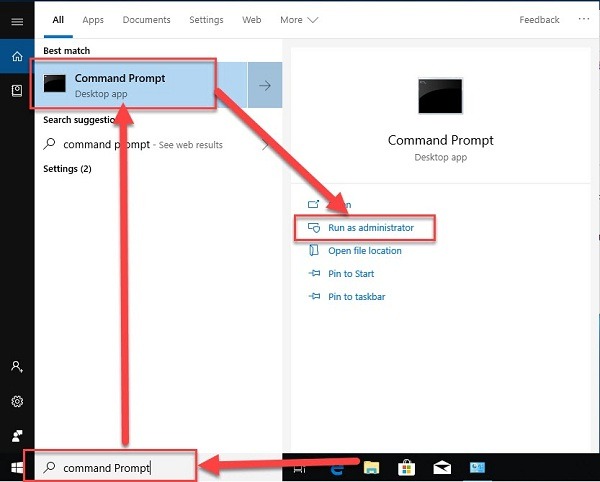Screen dimensions: 600x482
Task: Open Microsoft Edge from the taskbar
Action: [337, 468]
